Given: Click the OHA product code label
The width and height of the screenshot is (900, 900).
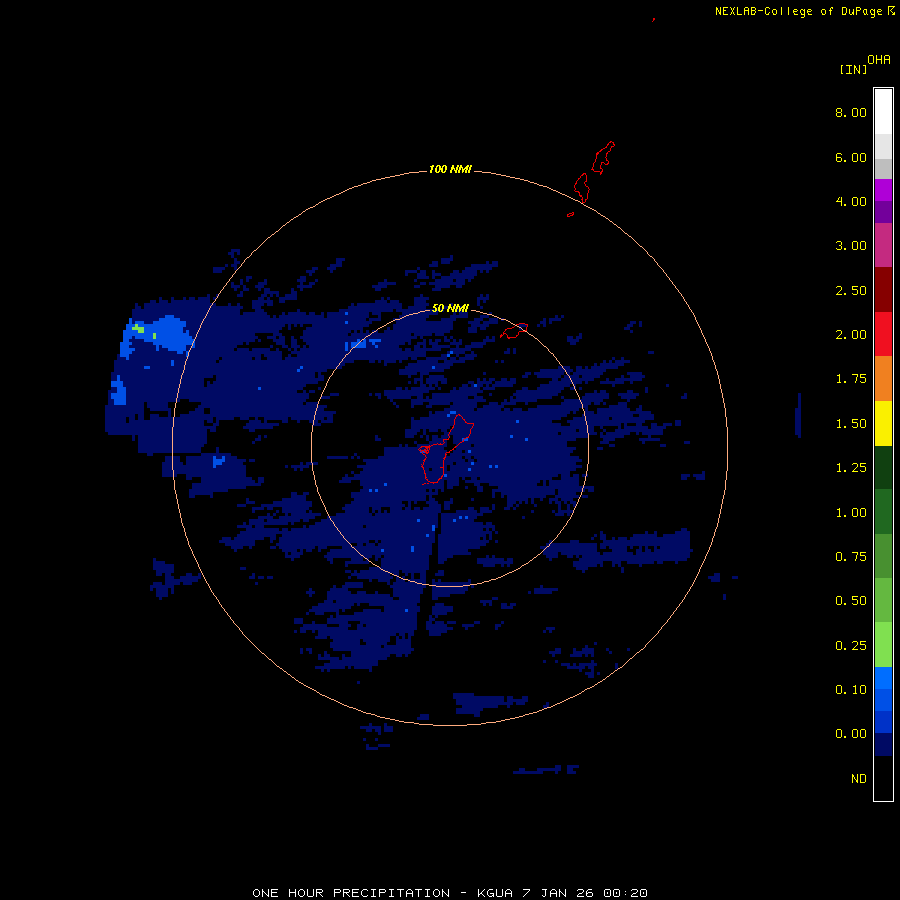Looking at the screenshot, I should tap(879, 60).
